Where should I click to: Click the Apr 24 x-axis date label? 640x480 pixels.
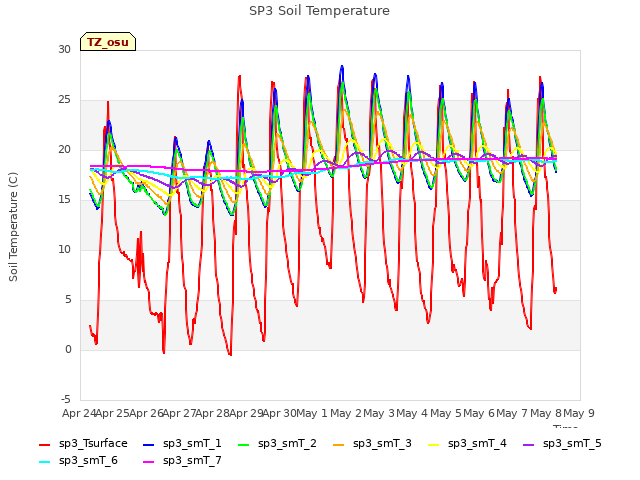click(79, 413)
